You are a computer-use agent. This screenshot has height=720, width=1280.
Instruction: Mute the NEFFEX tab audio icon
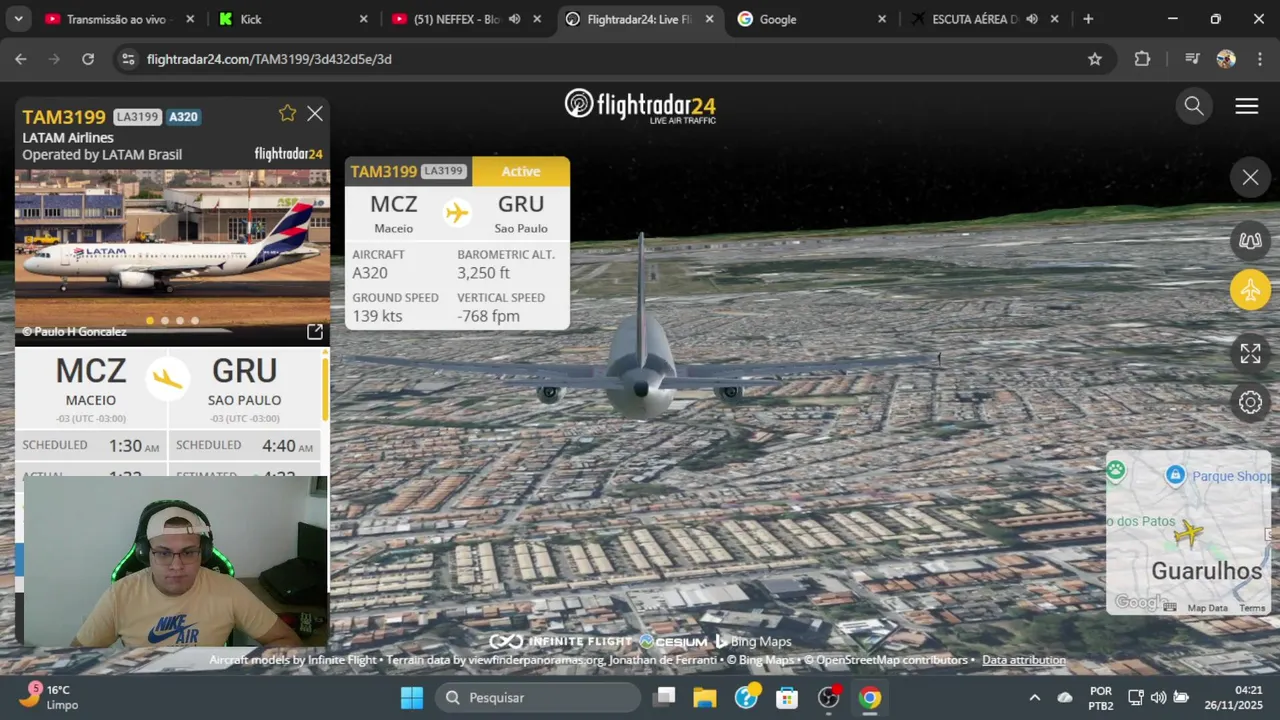514,19
